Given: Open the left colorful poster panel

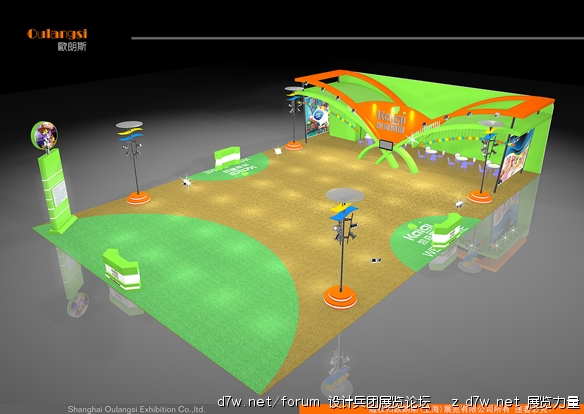Looking at the screenshot, I should tap(318, 119).
